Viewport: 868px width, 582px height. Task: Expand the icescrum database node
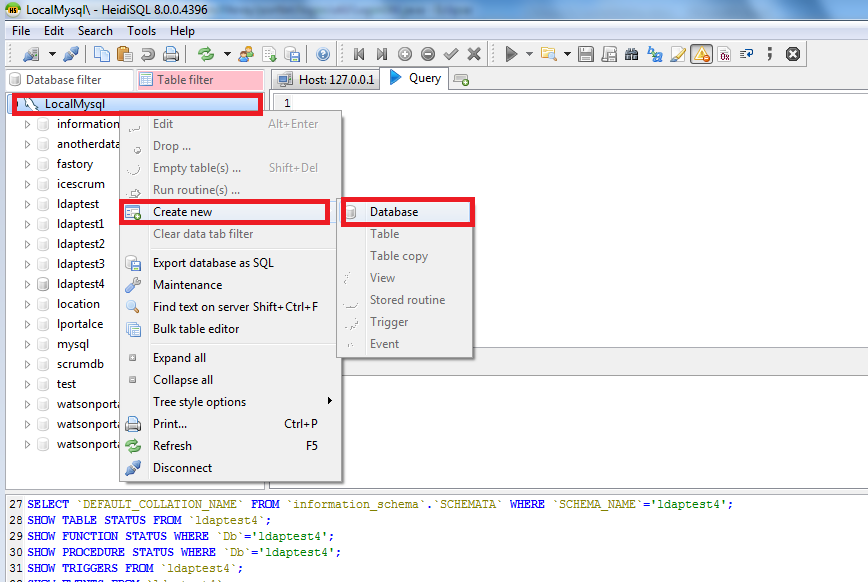point(27,184)
